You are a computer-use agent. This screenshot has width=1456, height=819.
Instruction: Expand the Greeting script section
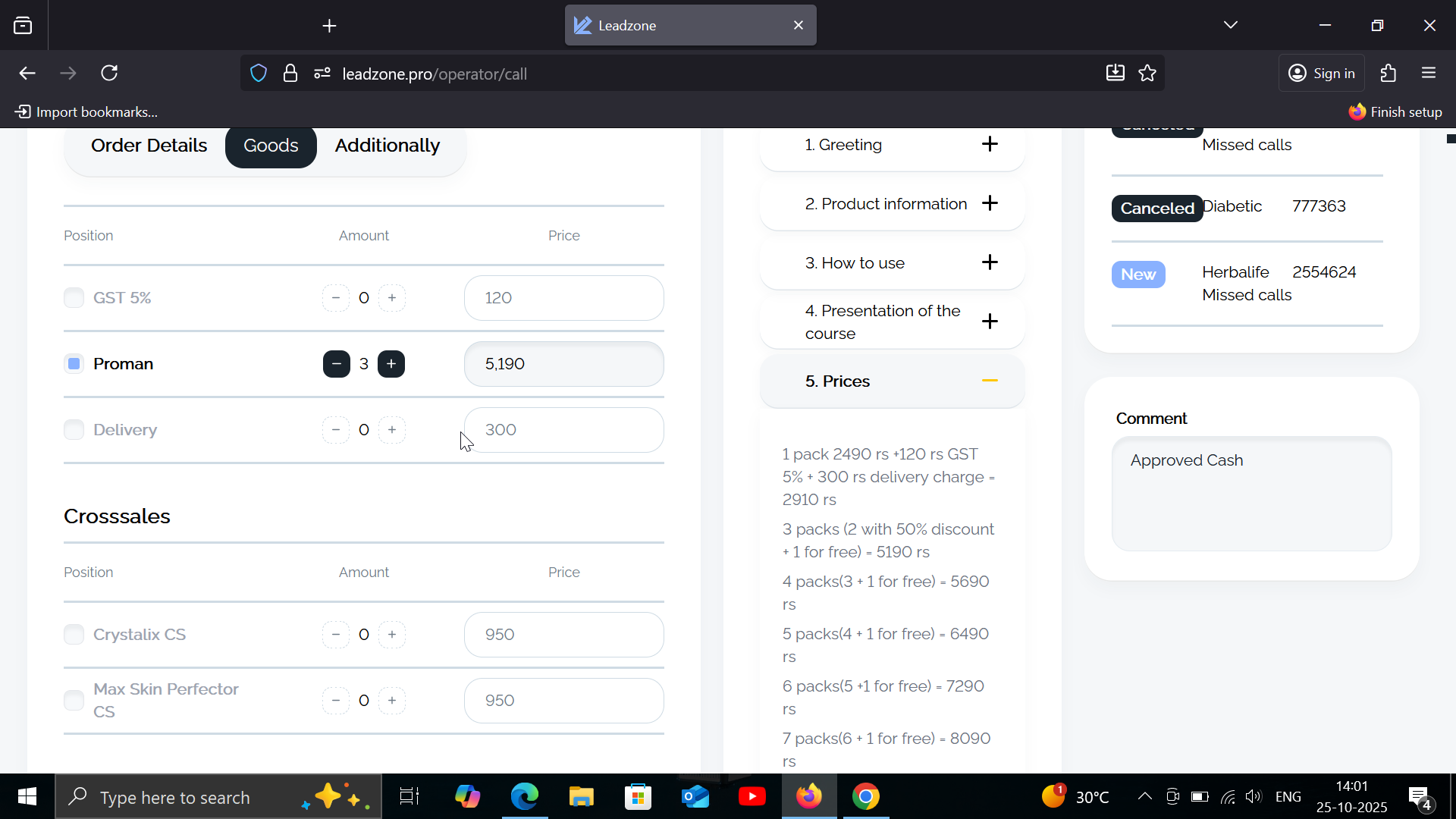989,144
